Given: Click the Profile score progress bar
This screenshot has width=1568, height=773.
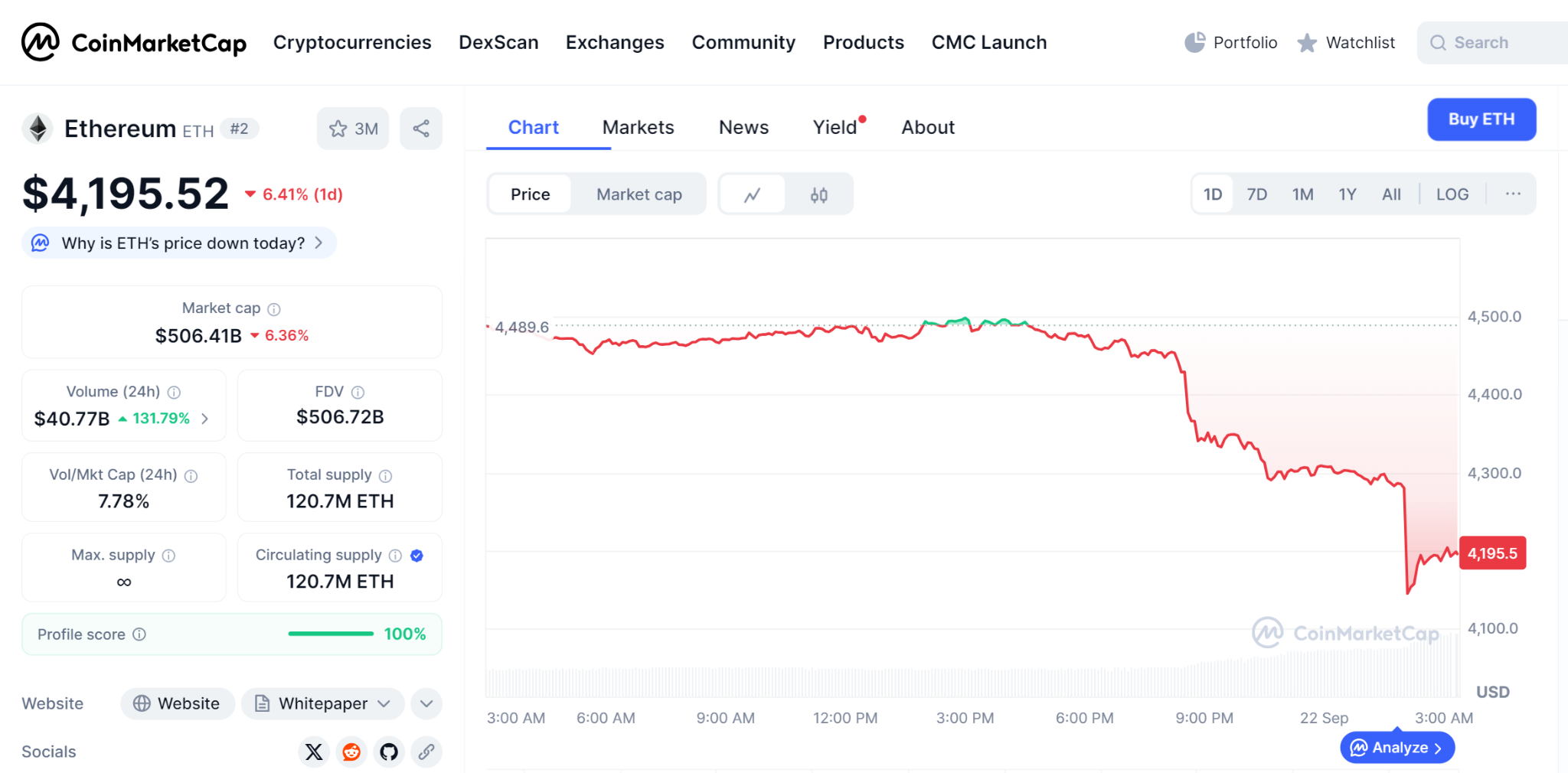Looking at the screenshot, I should point(331,634).
